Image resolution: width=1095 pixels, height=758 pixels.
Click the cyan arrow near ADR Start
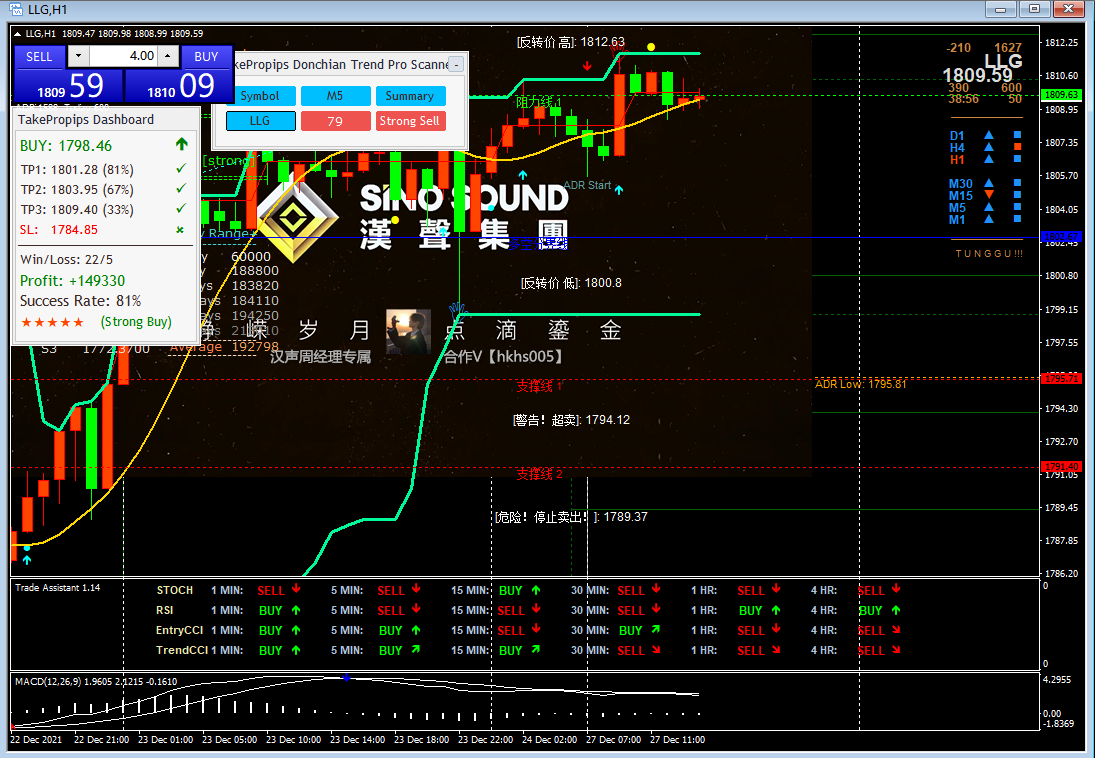[619, 189]
